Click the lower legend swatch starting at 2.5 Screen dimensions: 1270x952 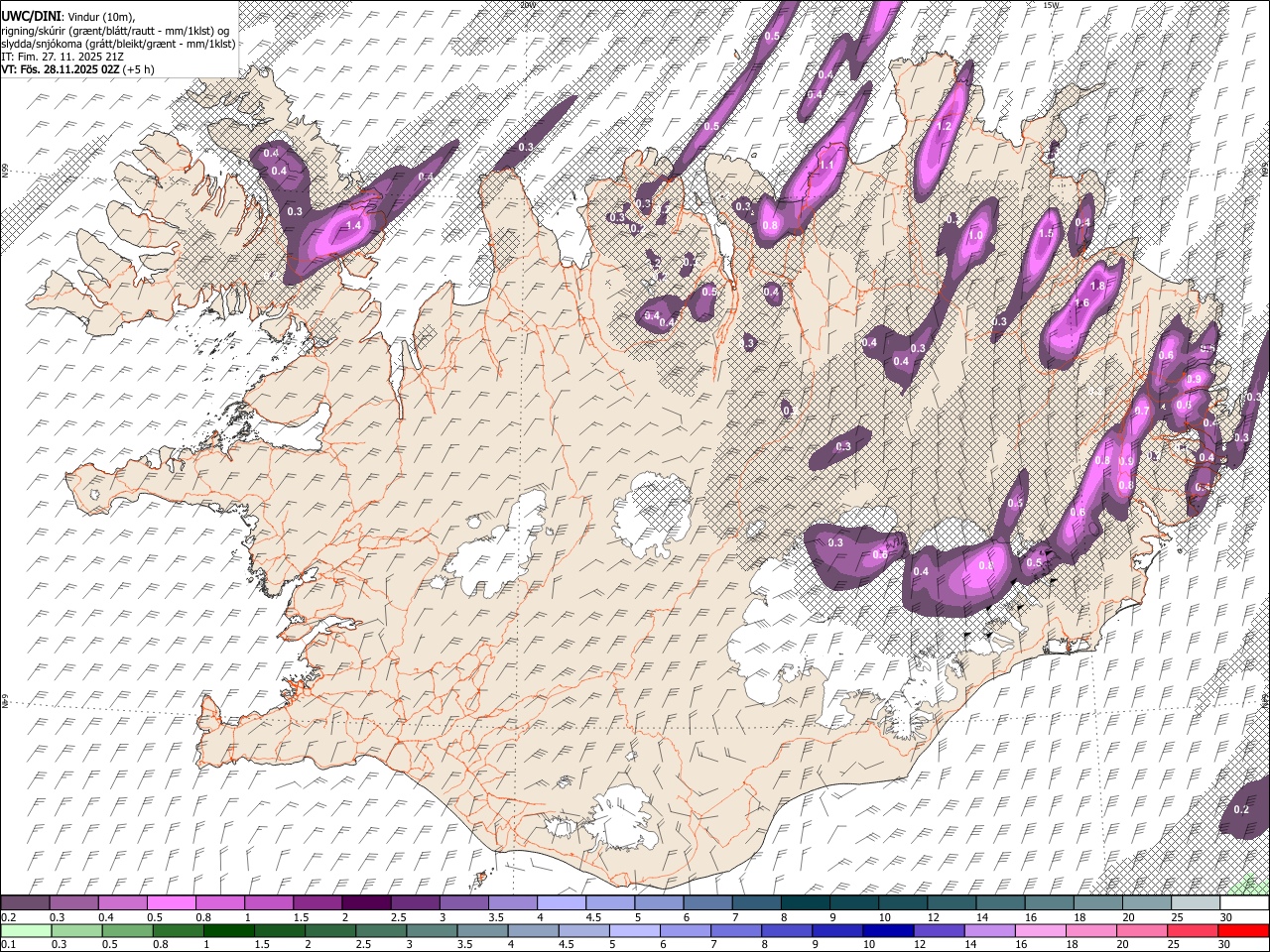point(381,930)
